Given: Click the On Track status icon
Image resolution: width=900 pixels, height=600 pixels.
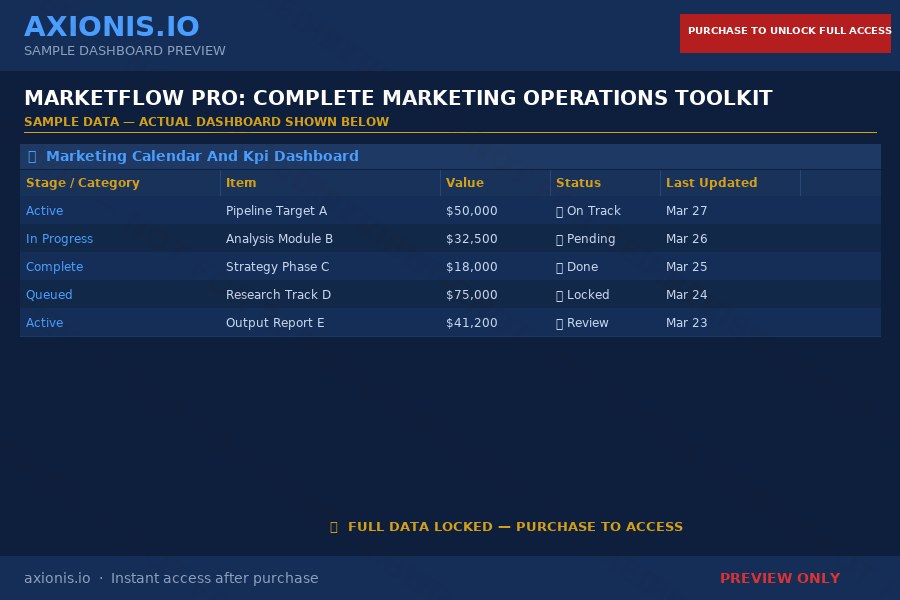Looking at the screenshot, I should pyautogui.click(x=560, y=211).
